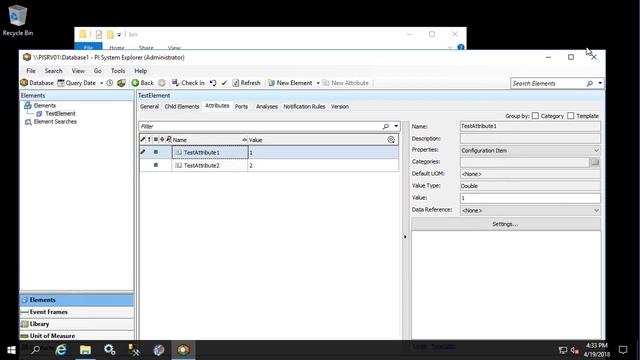640x360 pixels.
Task: Click the Search Elements magnifier icon
Action: [x=589, y=83]
